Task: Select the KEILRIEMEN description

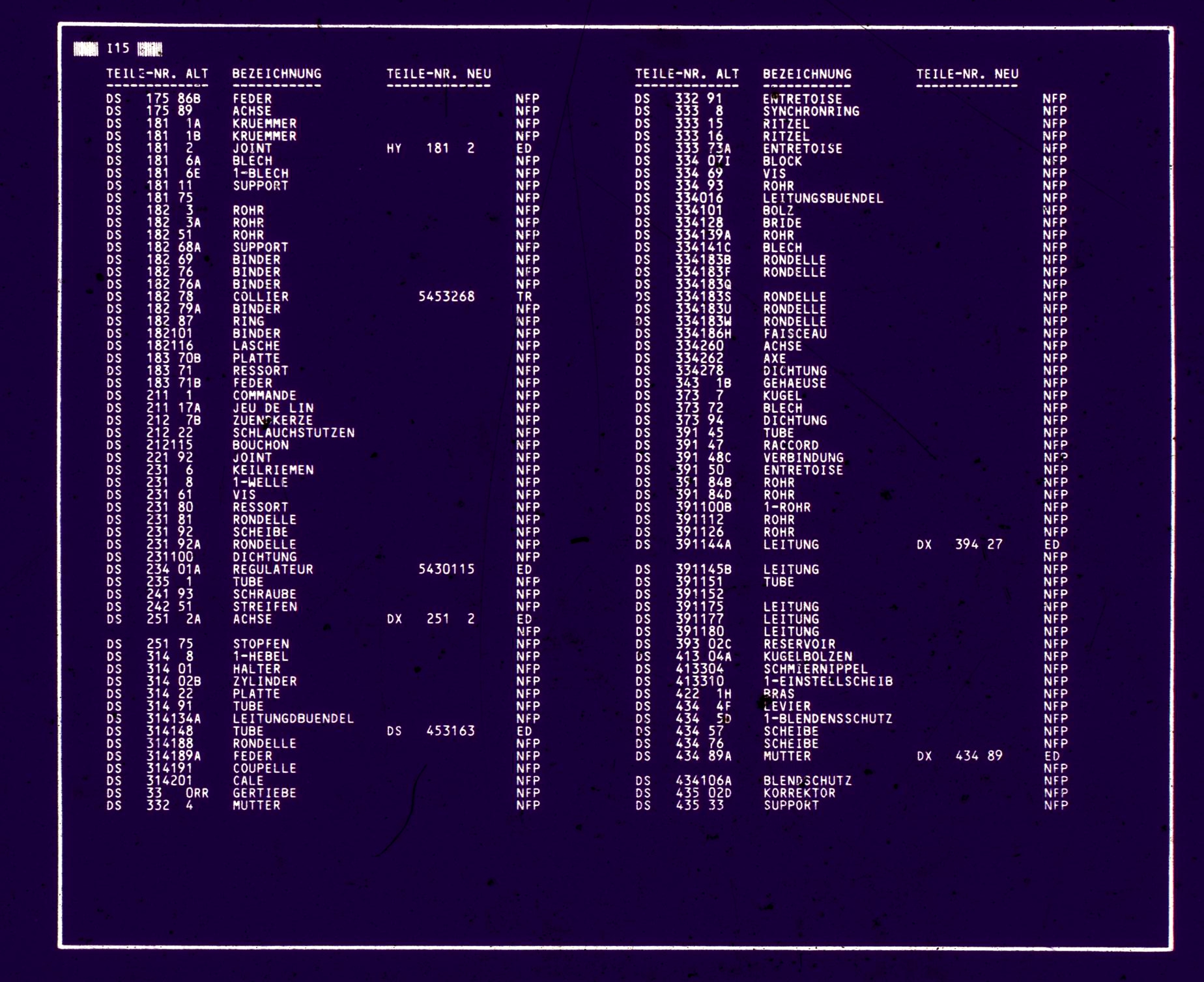Action: [x=273, y=470]
